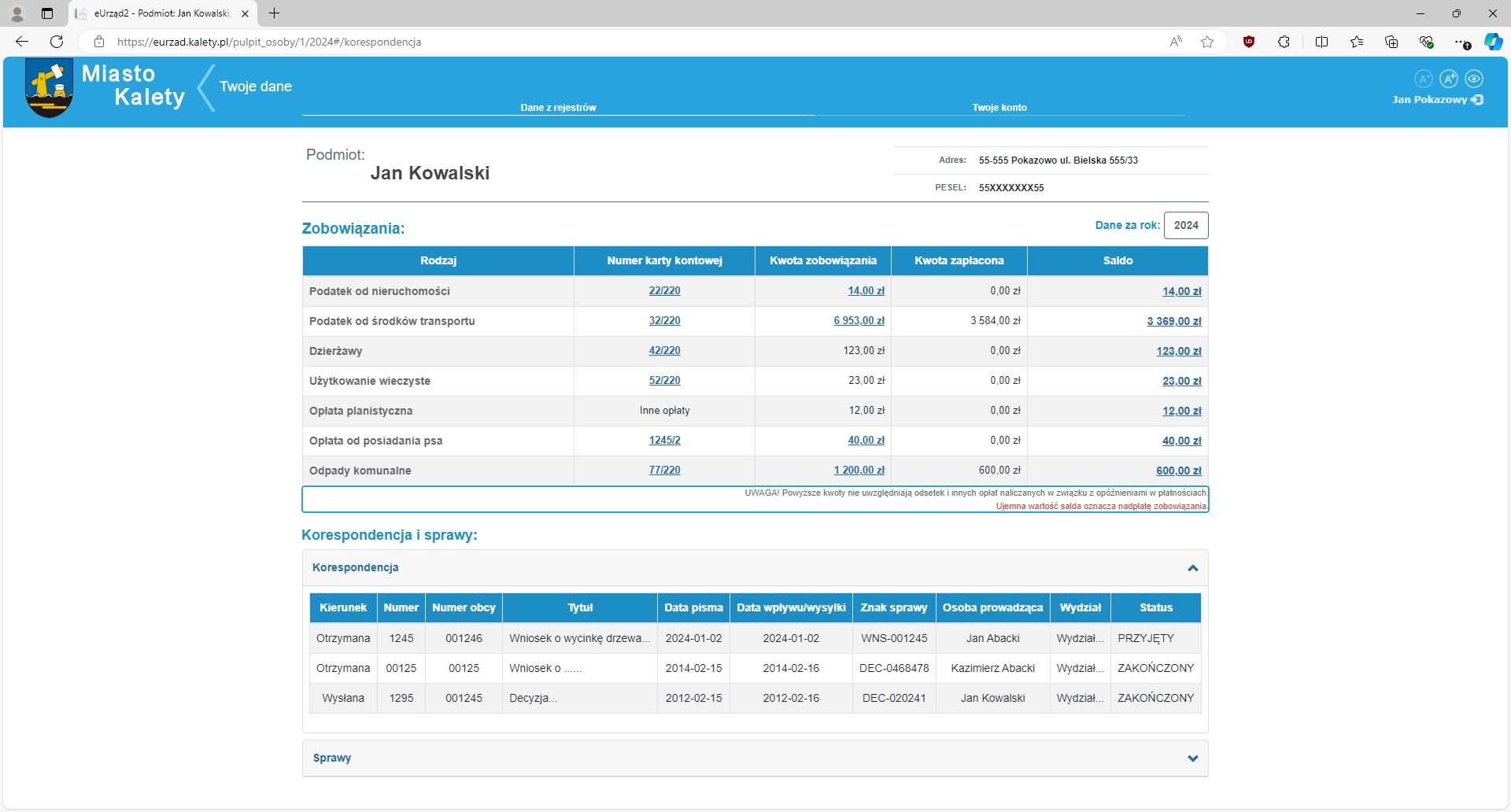Image resolution: width=1511 pixels, height=812 pixels.
Task: Open account card number 42/220
Action: pyautogui.click(x=664, y=350)
